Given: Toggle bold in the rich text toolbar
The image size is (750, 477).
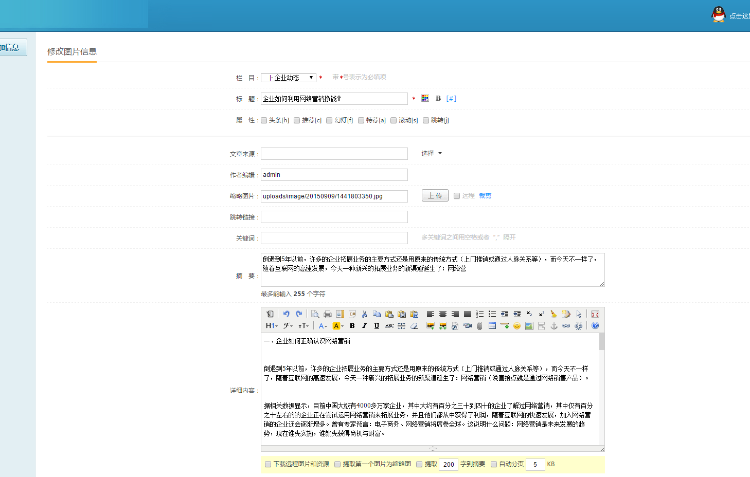Looking at the screenshot, I should (x=351, y=326).
